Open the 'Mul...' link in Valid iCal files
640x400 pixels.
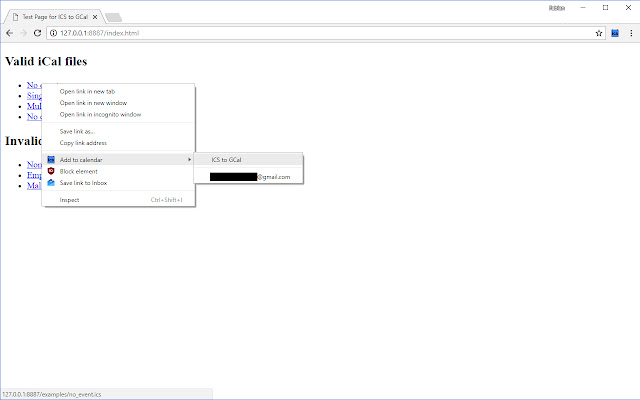coord(34,106)
